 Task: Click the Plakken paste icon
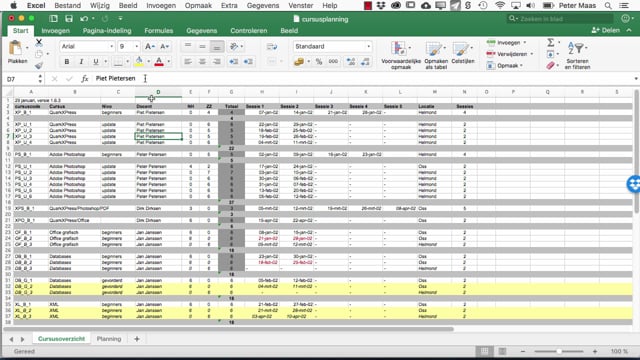tap(16, 48)
